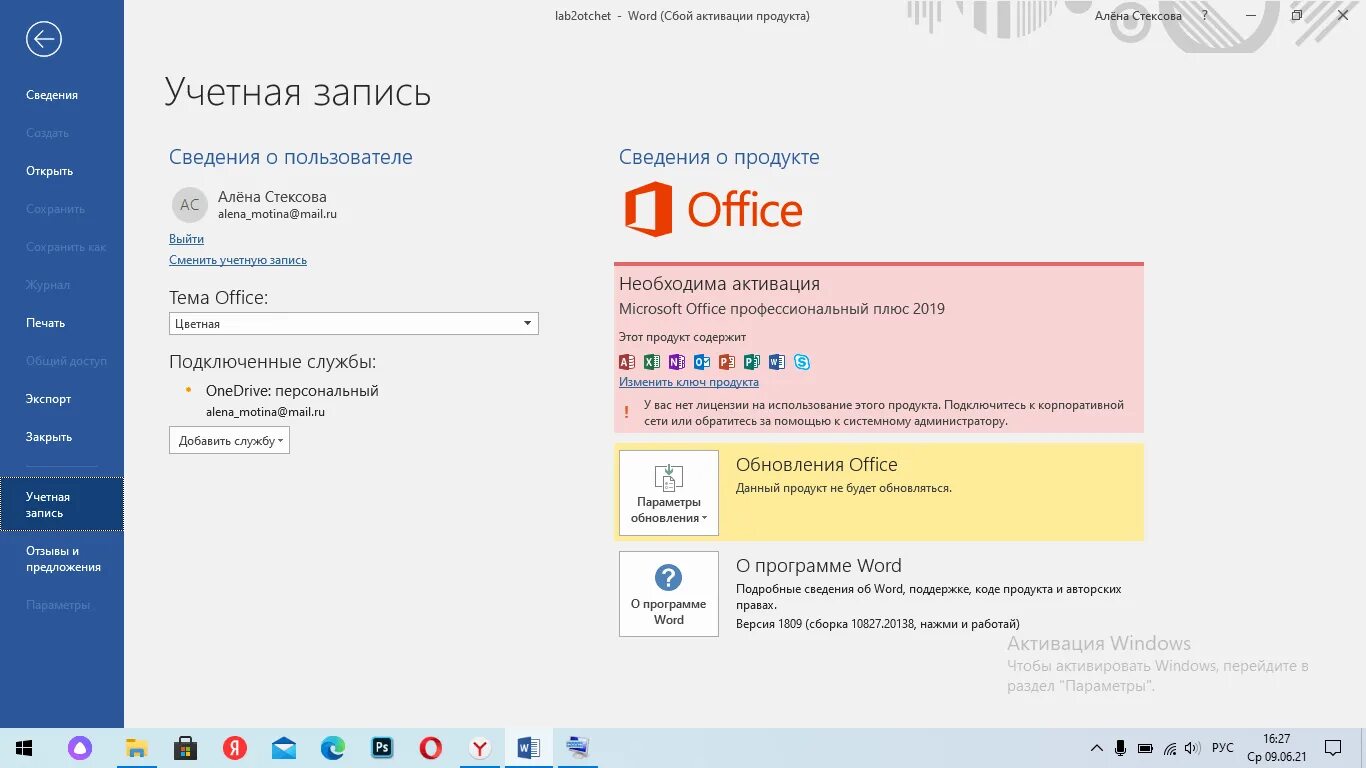Open the РУС input language selector
This screenshot has height=768, width=1366.
coord(1222,748)
